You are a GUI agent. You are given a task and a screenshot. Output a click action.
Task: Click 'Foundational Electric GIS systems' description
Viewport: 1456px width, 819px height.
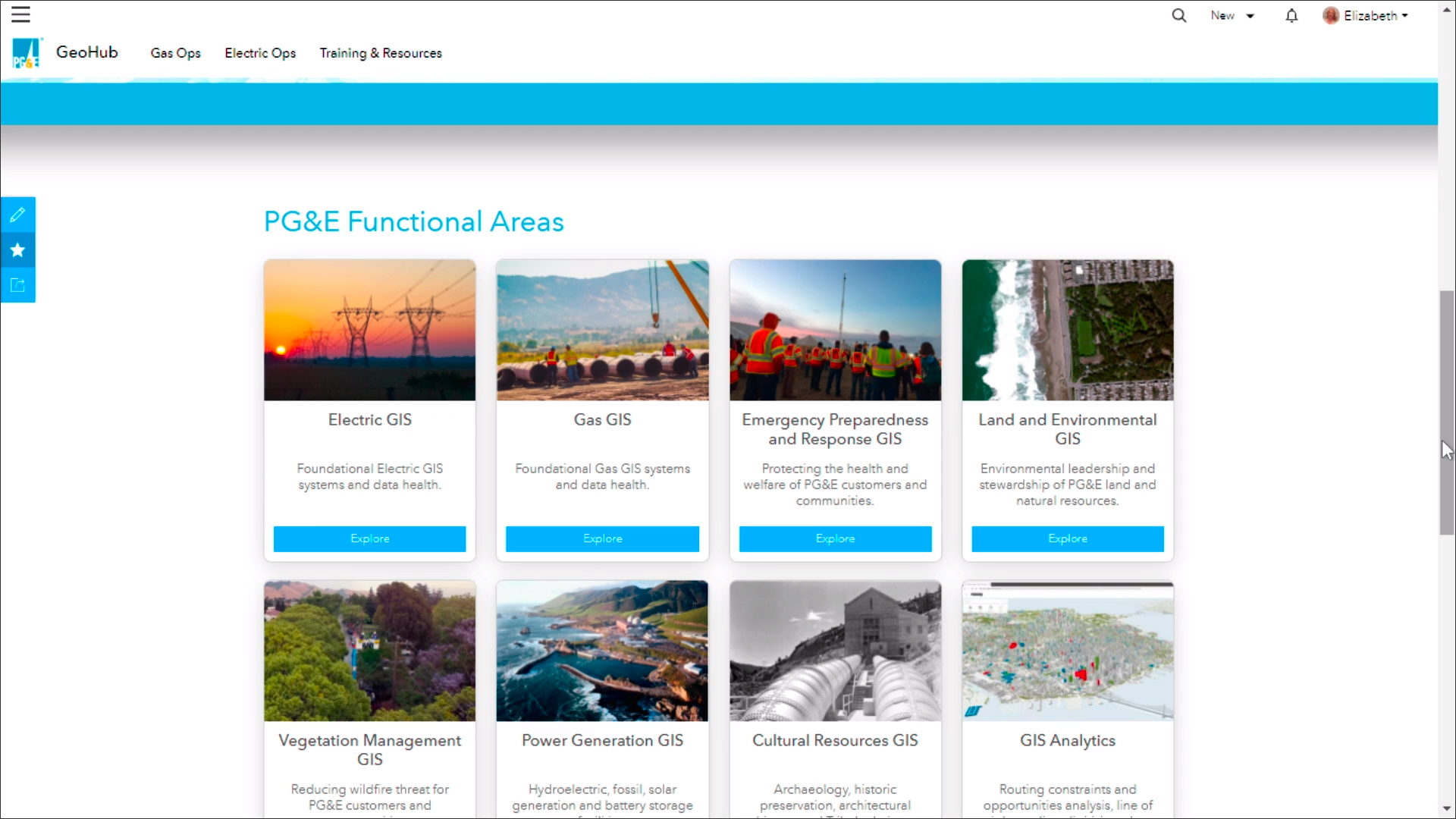pyautogui.click(x=370, y=476)
